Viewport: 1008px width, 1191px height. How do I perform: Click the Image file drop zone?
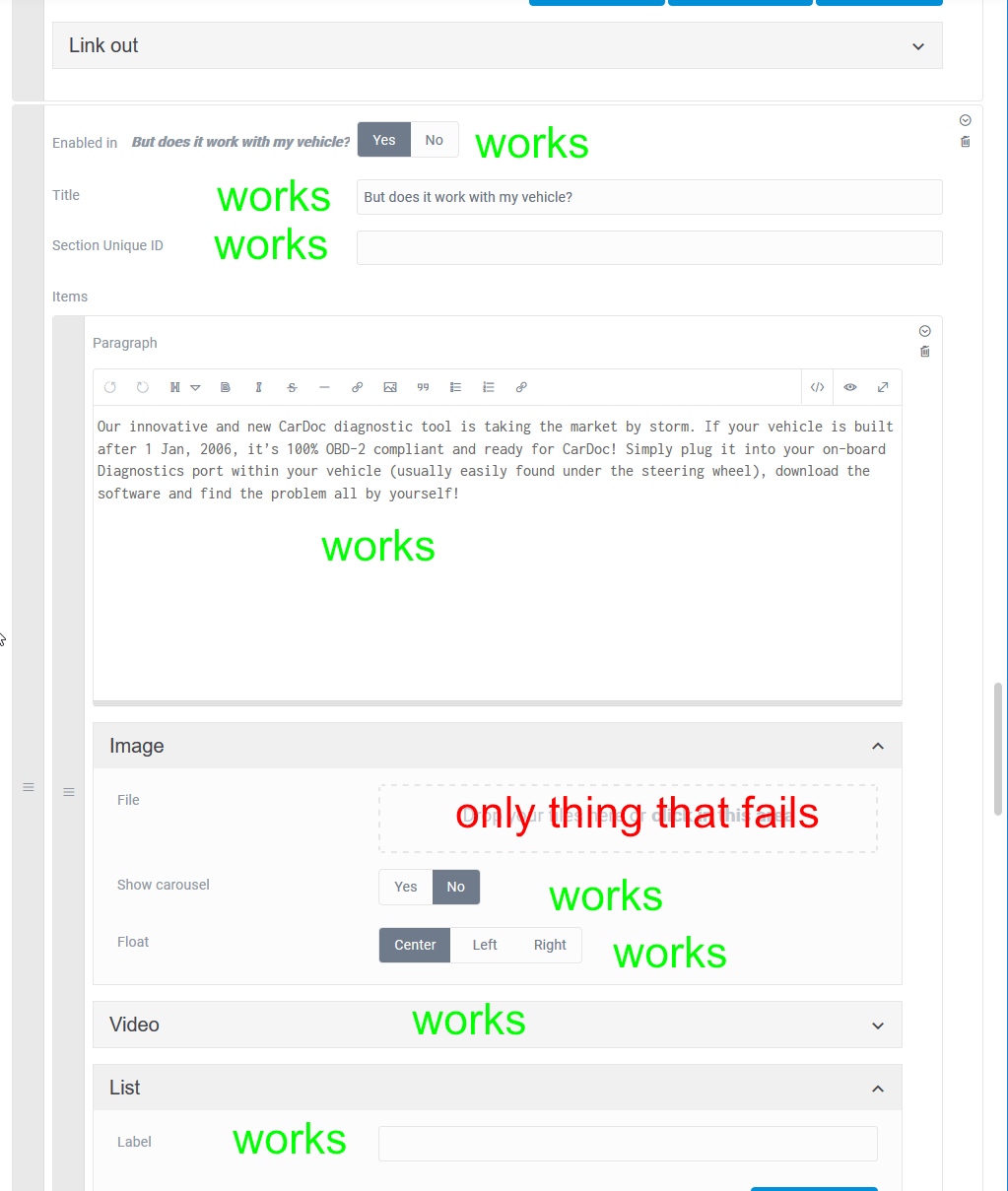(x=628, y=819)
